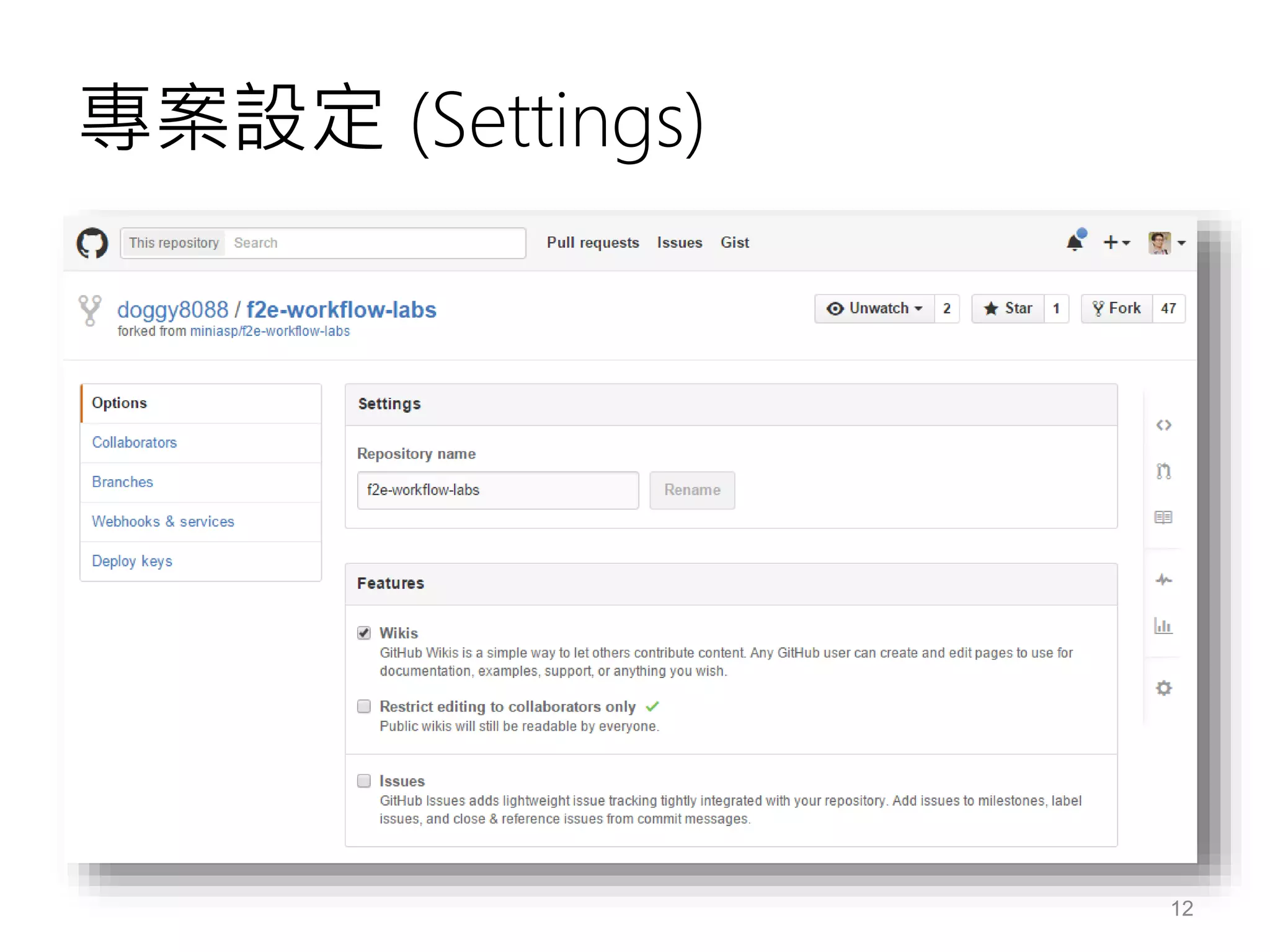This screenshot has width=1270, height=952.
Task: Open the Settings gear icon in sidebar
Action: 1163,688
